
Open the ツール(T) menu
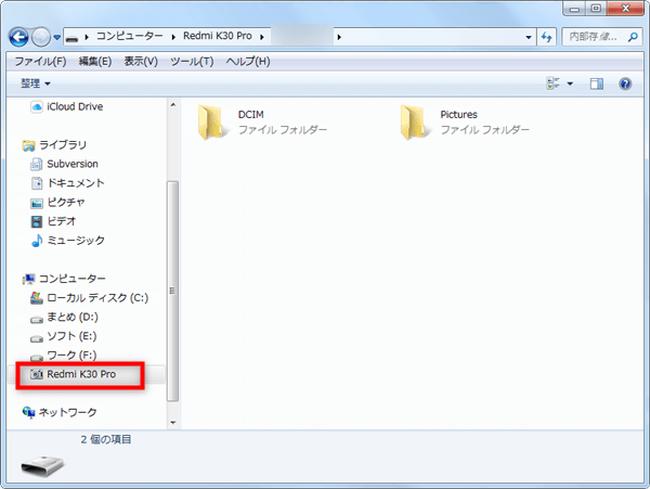pyautogui.click(x=191, y=61)
